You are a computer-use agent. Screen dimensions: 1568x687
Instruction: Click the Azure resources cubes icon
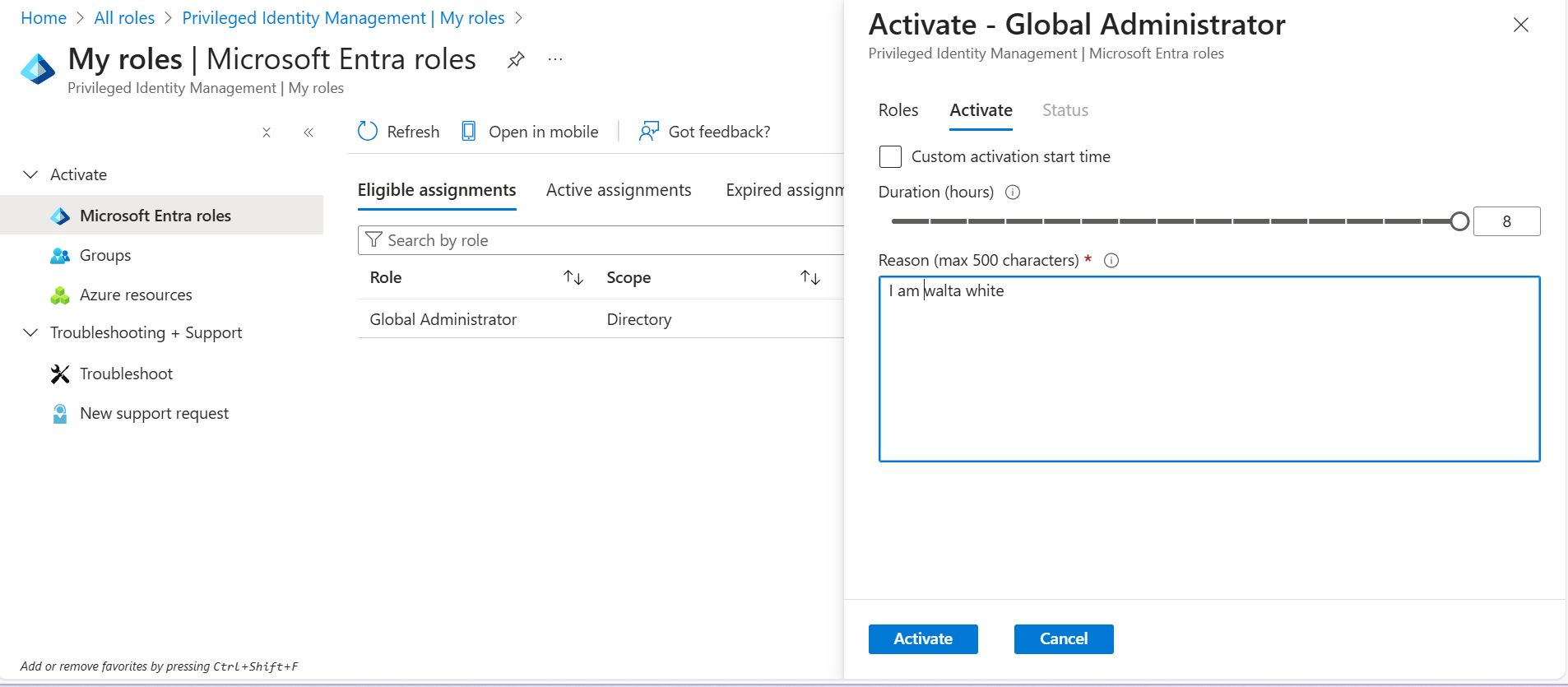[x=60, y=295]
